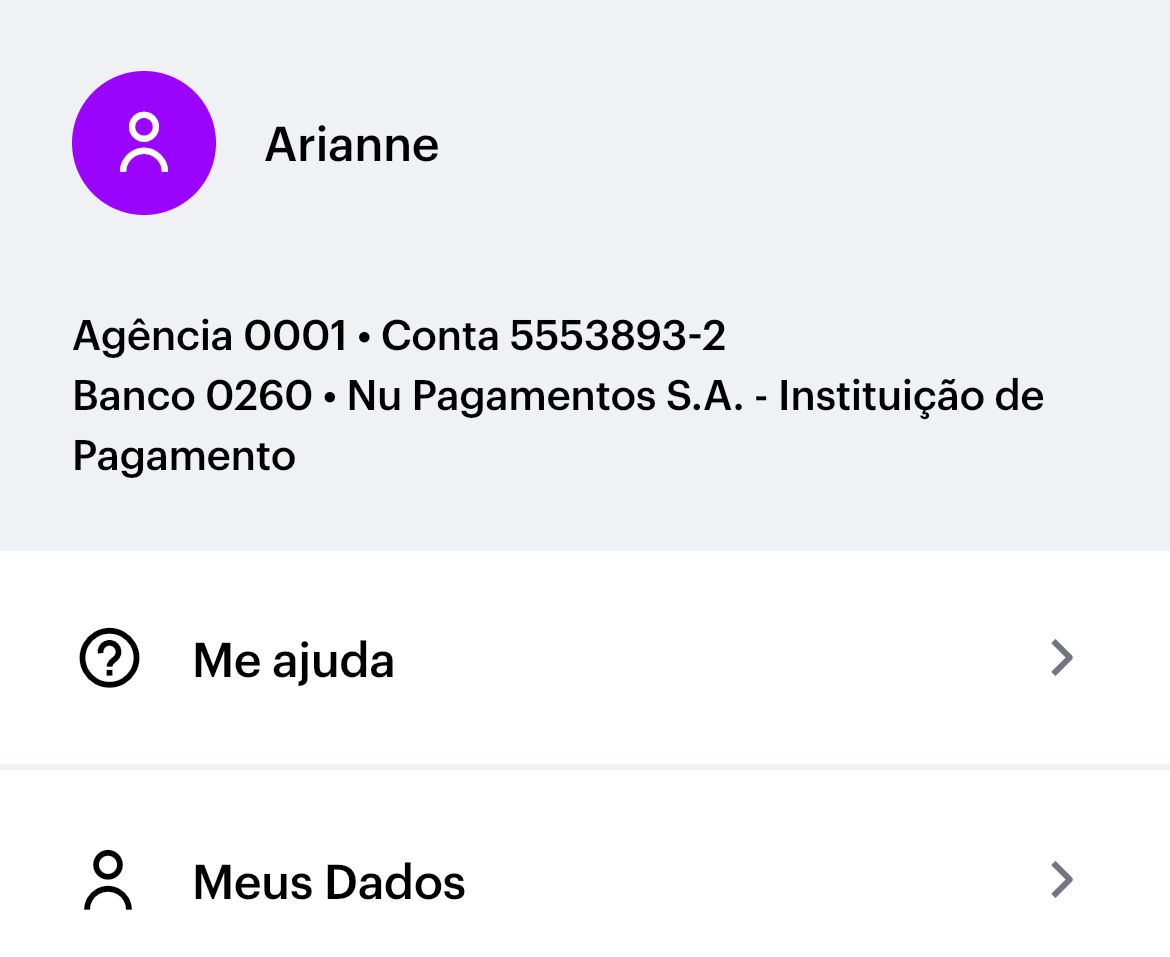Viewport: 1170px width, 957px height.
Task: Click the person icon beside Meus Dados
Action: 108,881
